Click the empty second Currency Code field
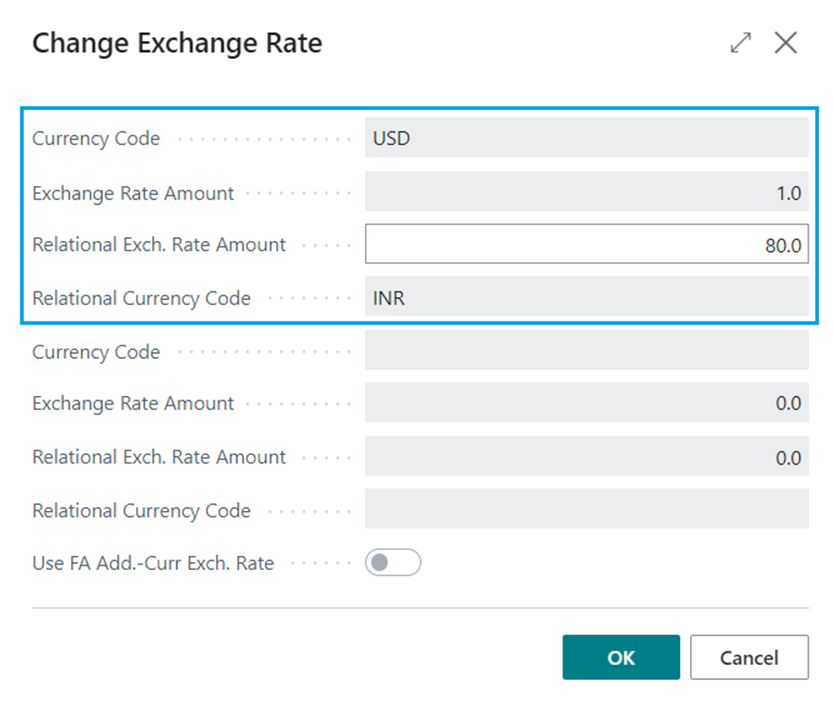 tap(587, 350)
